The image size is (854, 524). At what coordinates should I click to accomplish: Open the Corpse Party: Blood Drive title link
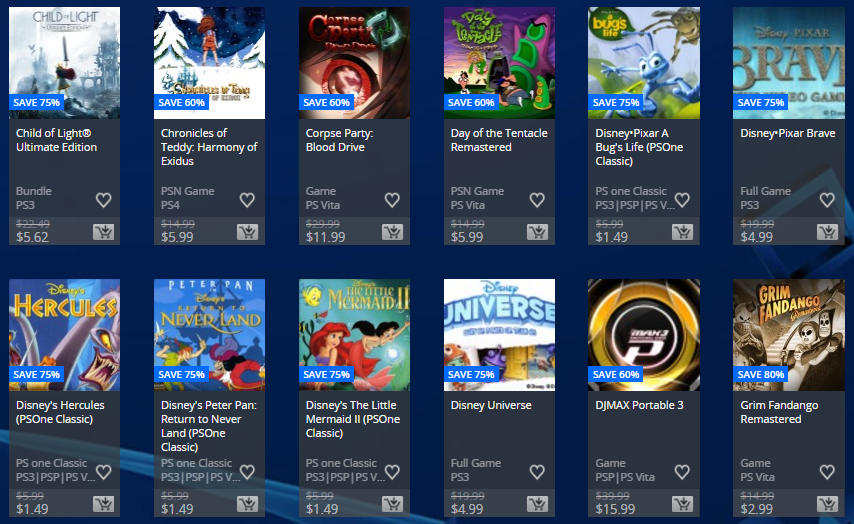[x=339, y=140]
